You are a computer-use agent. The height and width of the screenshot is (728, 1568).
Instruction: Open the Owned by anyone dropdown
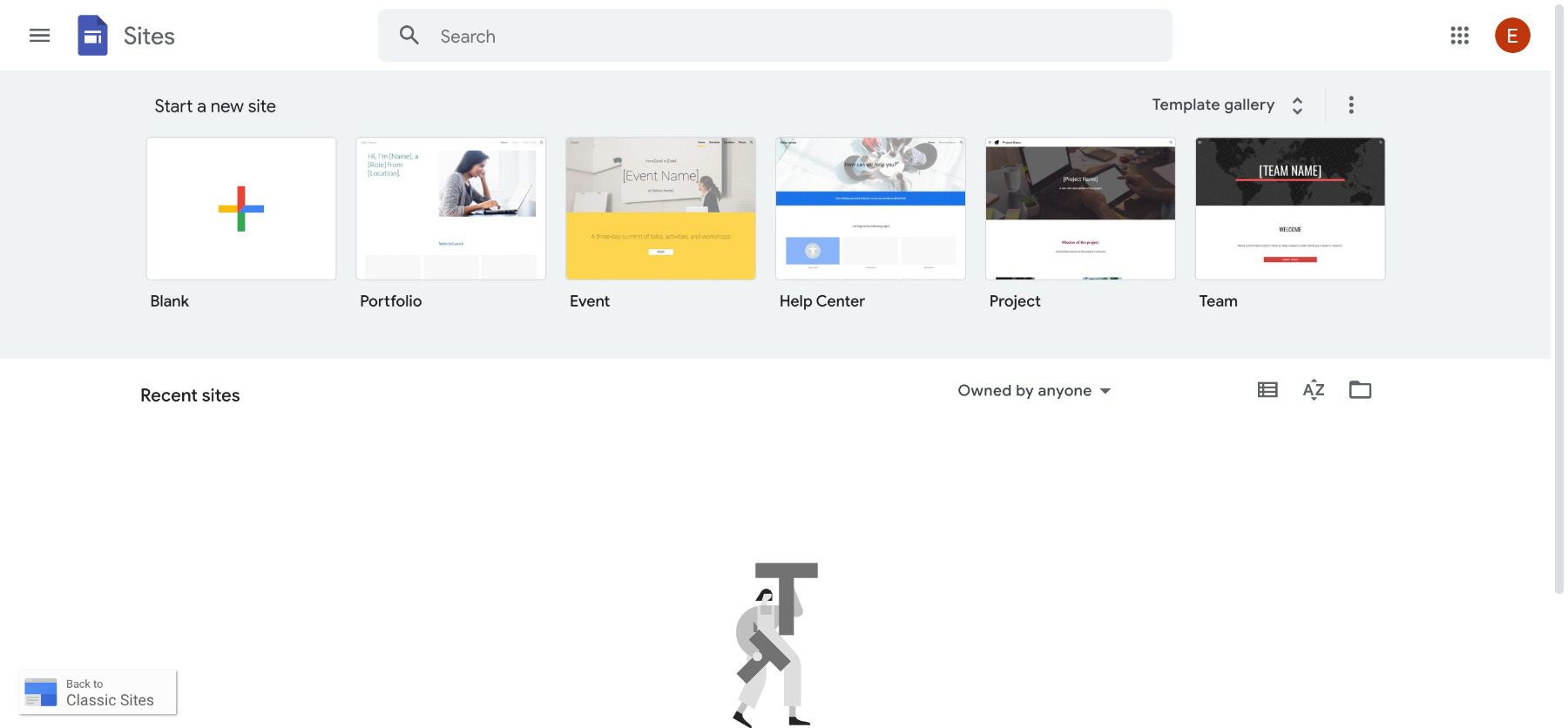[x=1034, y=391]
